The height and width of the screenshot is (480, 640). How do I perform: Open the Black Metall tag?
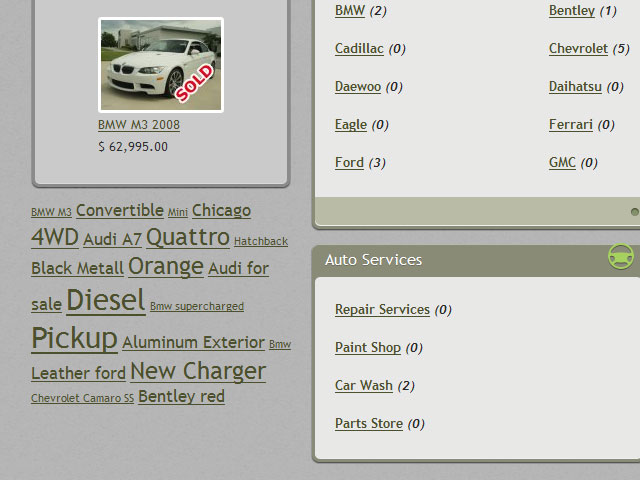[78, 268]
